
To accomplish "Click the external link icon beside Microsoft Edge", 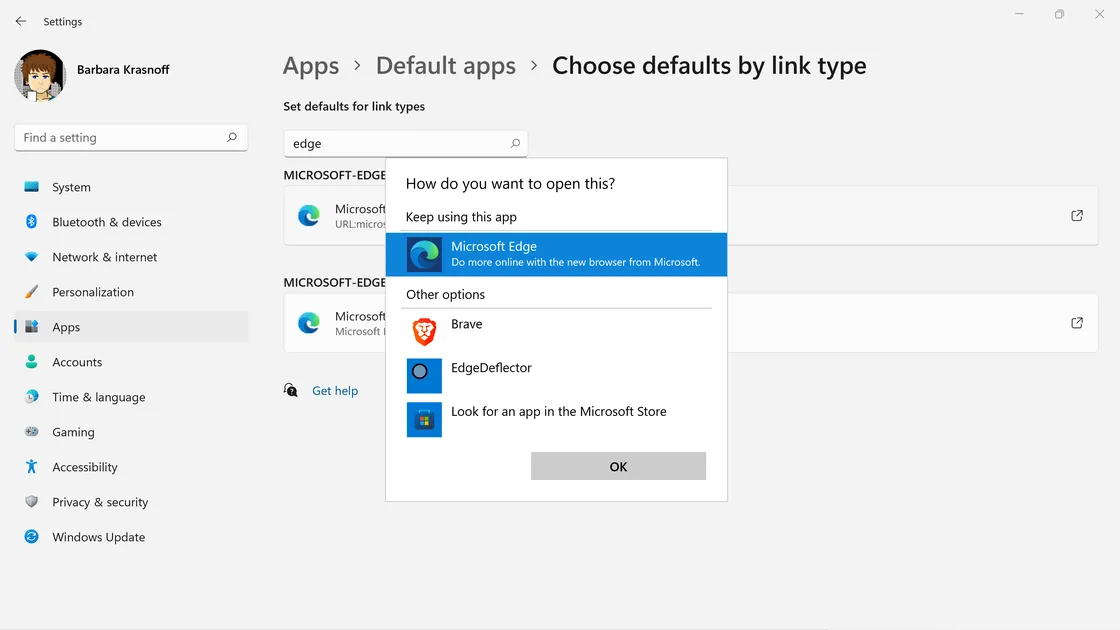I will click(x=1076, y=214).
